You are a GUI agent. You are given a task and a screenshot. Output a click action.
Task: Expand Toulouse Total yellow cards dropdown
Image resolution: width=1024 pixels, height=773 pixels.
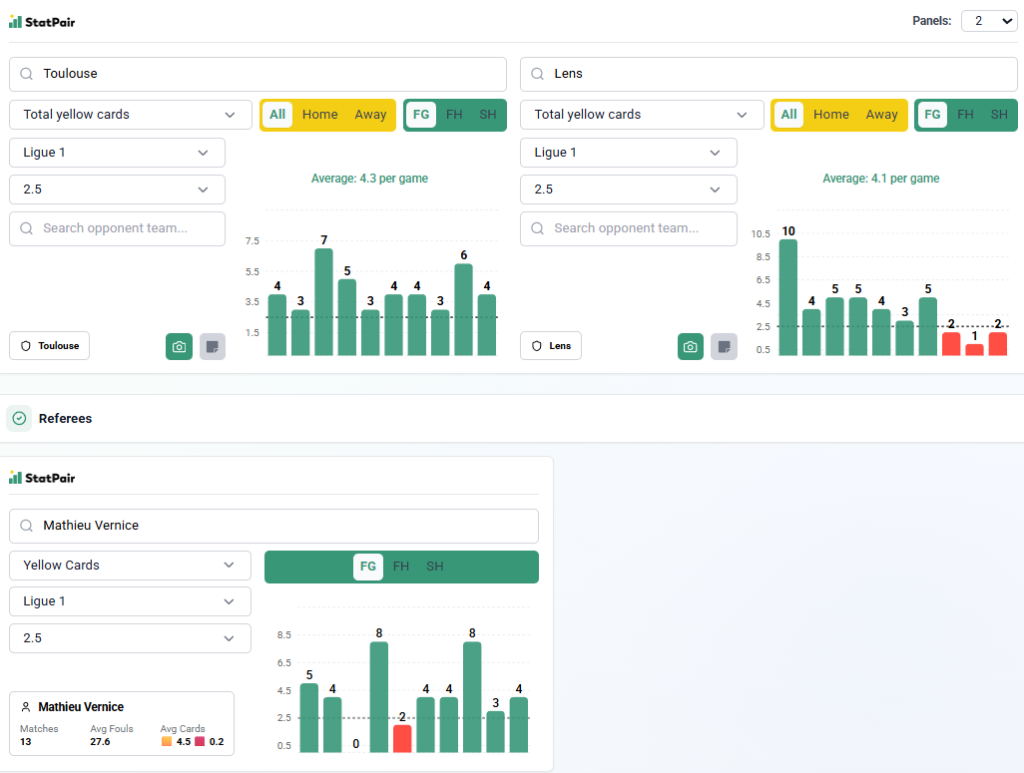click(130, 115)
